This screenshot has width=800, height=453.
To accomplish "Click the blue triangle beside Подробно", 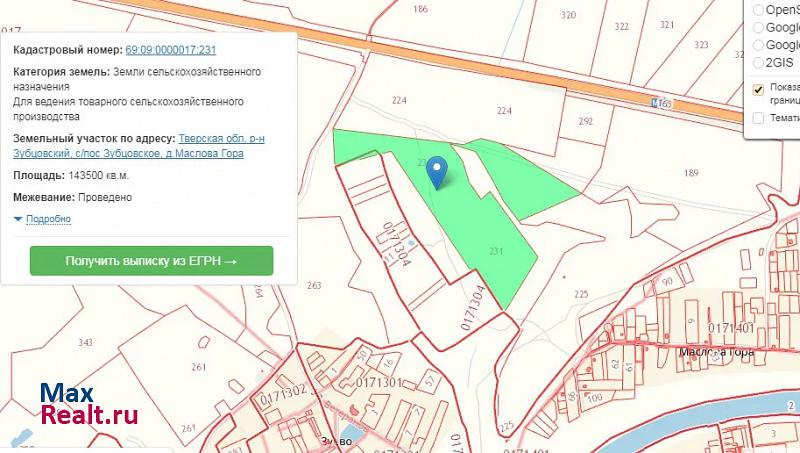I will [x=18, y=219].
